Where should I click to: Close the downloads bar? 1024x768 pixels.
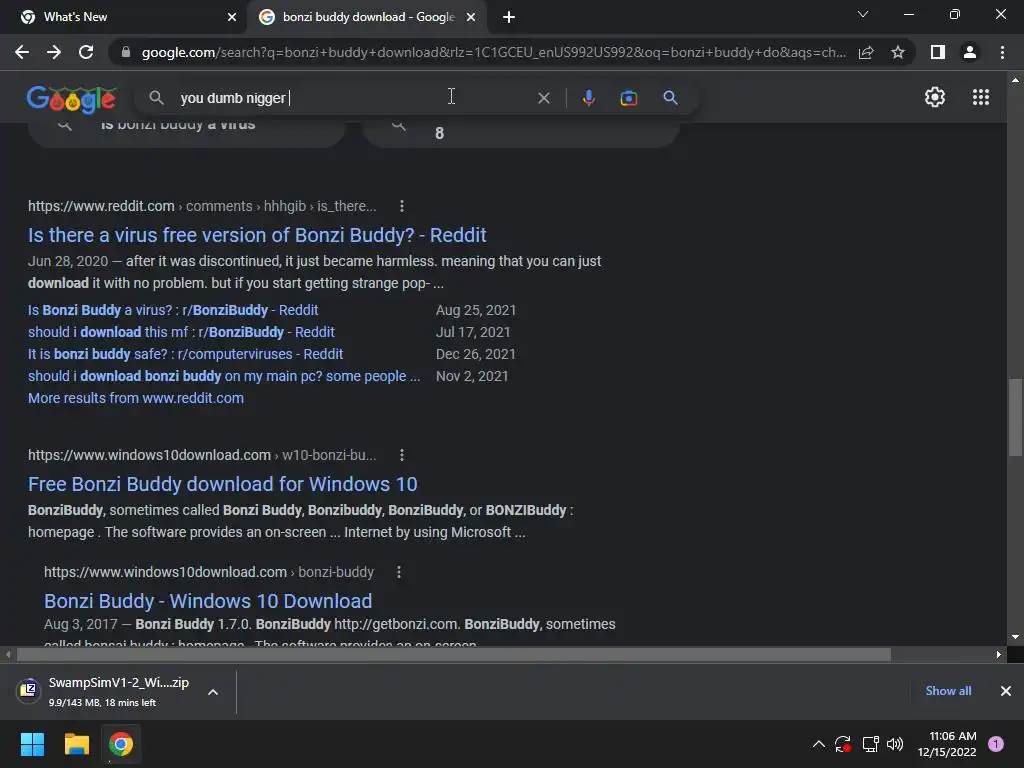tap(1006, 691)
